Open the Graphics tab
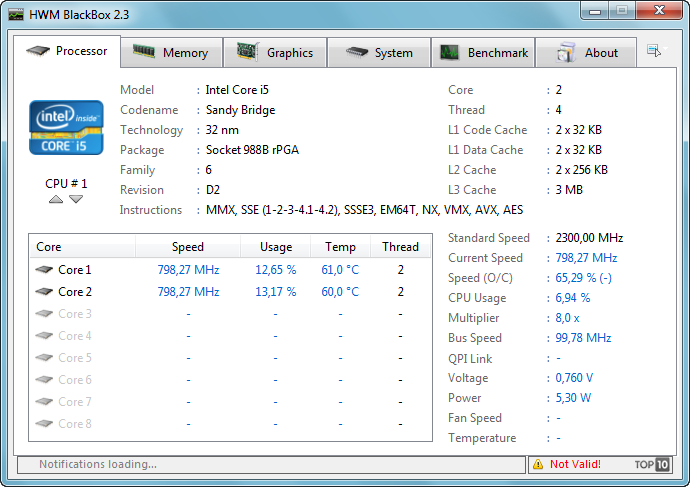Screen dimensions: 690x487 point(275,53)
